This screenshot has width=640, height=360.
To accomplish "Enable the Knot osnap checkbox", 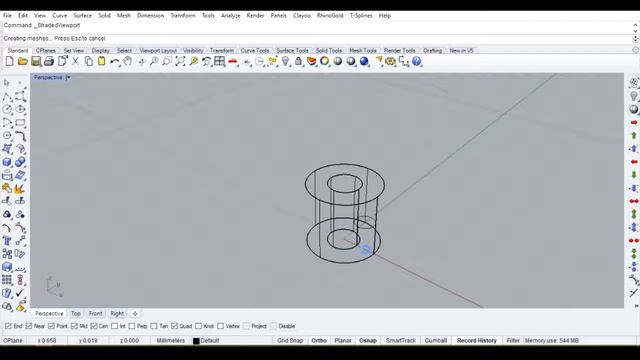I will point(198,326).
